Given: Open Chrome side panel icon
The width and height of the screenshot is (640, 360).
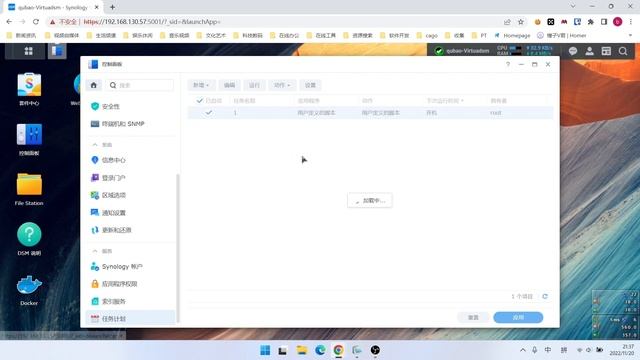Looking at the screenshot, I should click(x=604, y=22).
